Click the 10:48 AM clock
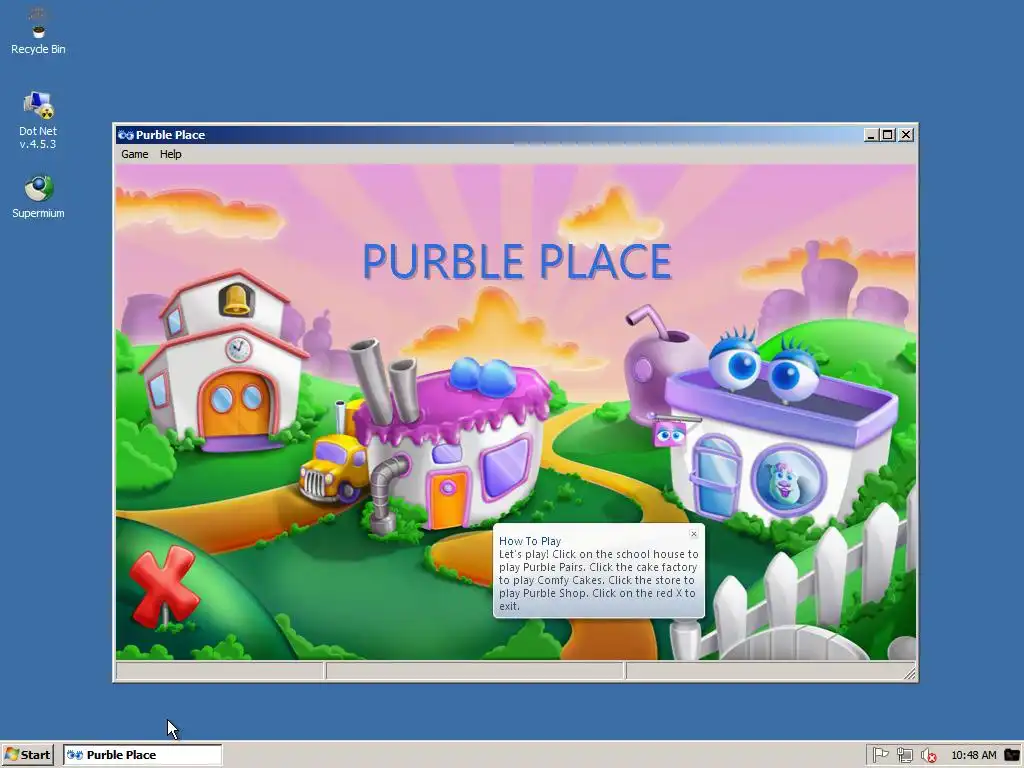The width and height of the screenshot is (1024, 768). (x=974, y=755)
